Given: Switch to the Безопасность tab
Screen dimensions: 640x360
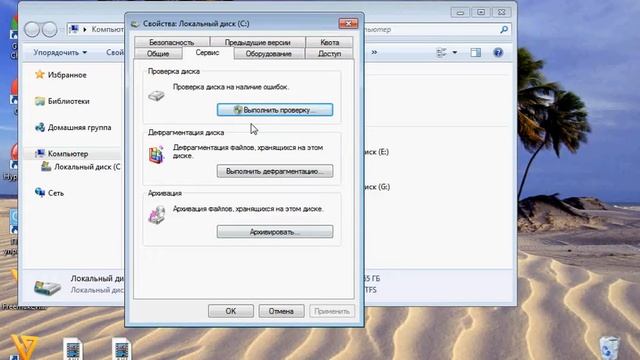Looking at the screenshot, I should (171, 42).
